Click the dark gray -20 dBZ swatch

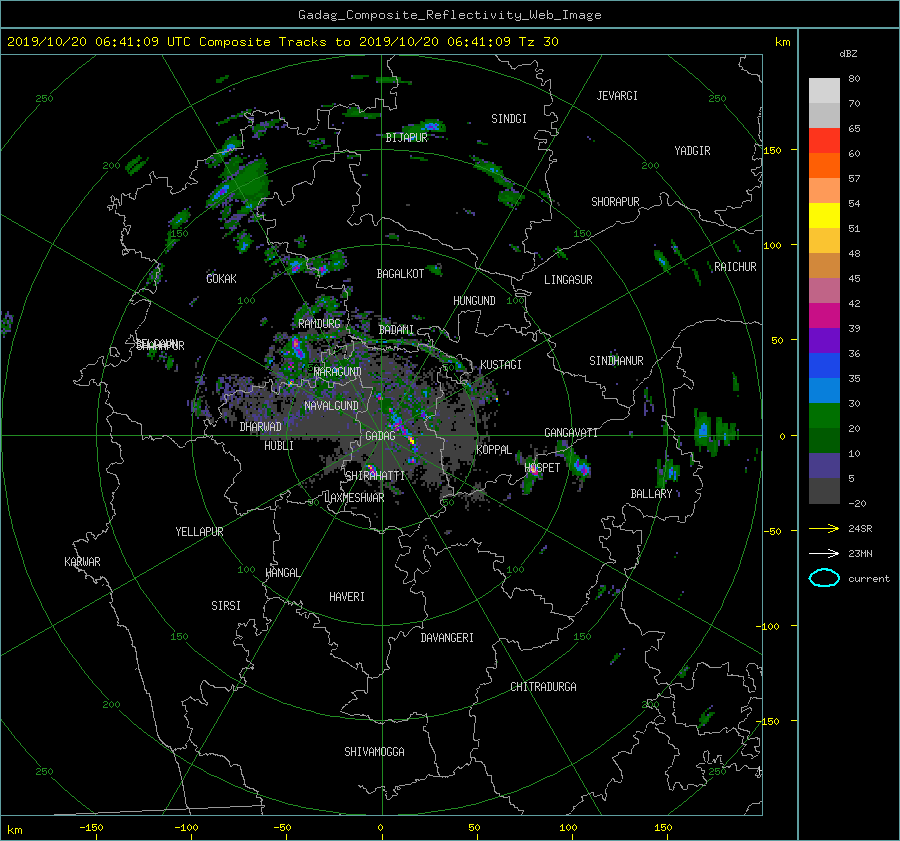tap(824, 491)
